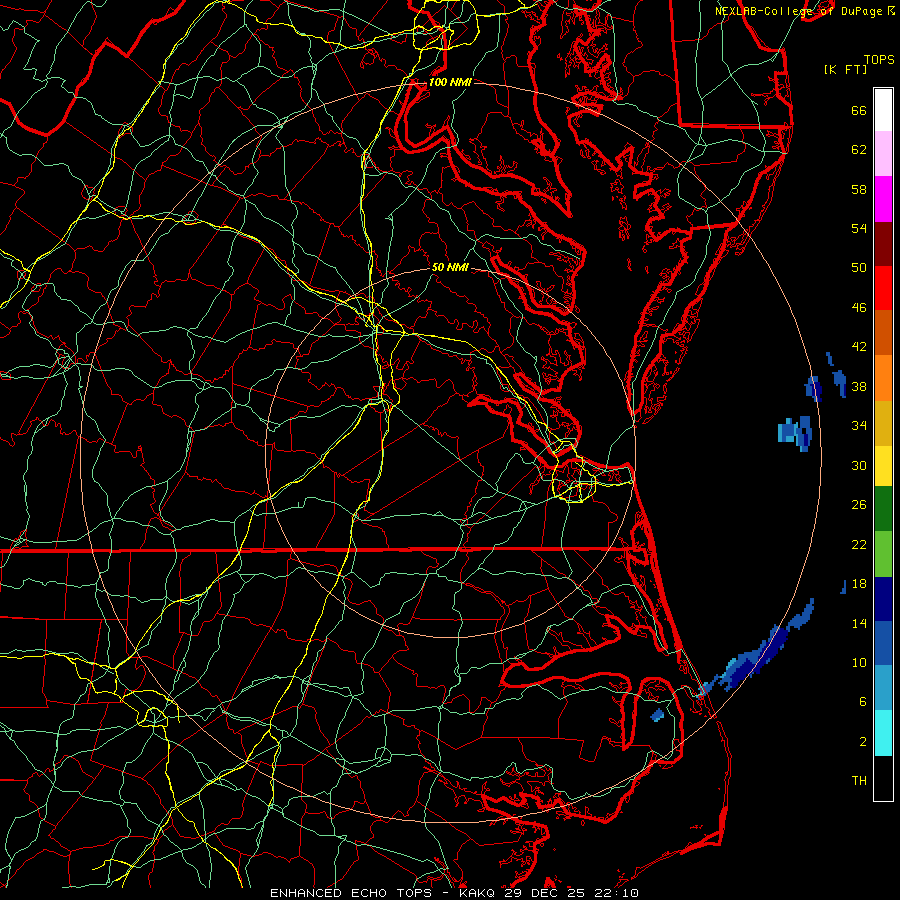Click the medium blue legend swatch

point(883,643)
